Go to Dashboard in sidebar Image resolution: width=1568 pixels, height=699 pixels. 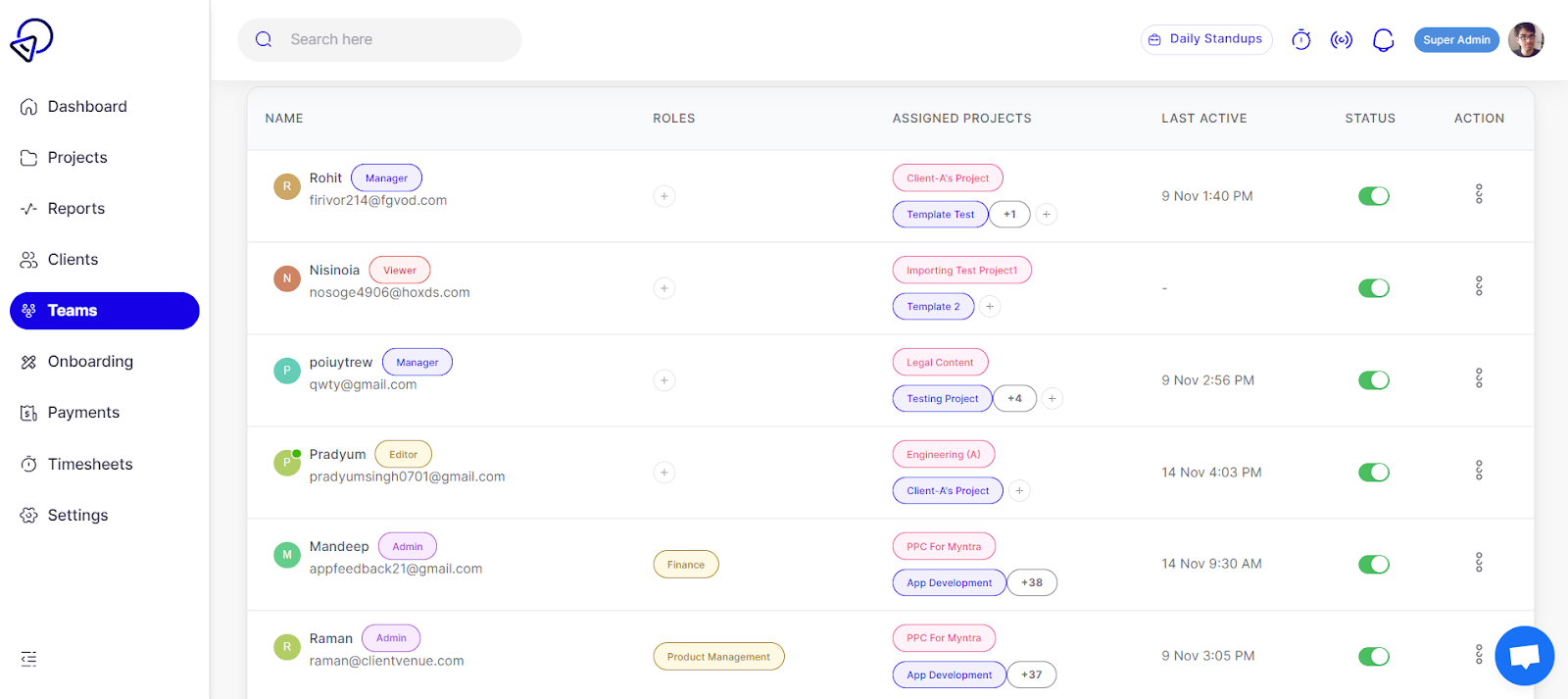point(87,107)
